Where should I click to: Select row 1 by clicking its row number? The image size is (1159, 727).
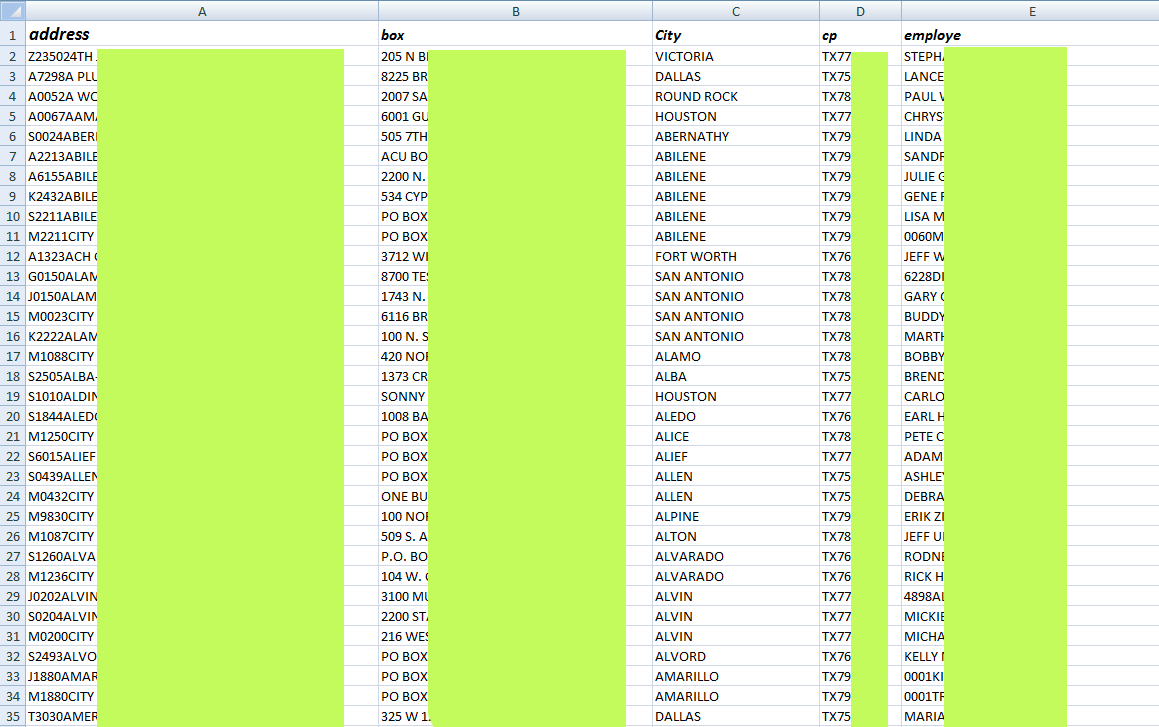[14, 35]
